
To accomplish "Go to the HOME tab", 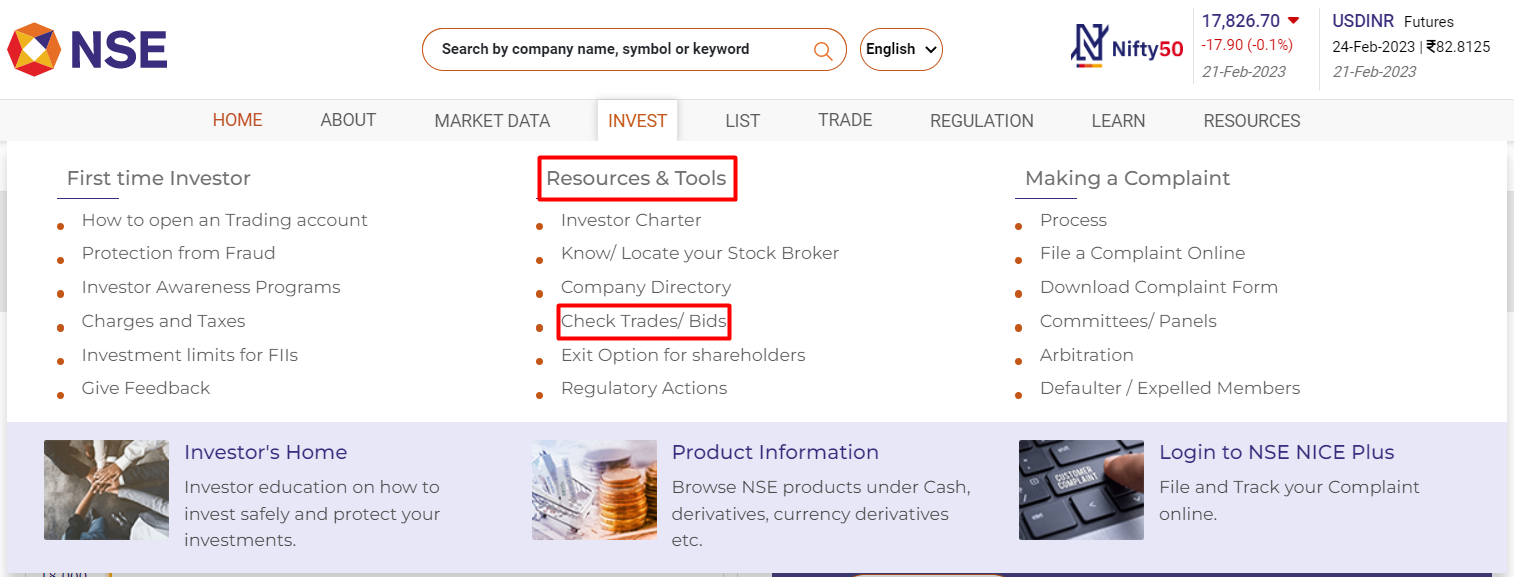I will (x=237, y=120).
